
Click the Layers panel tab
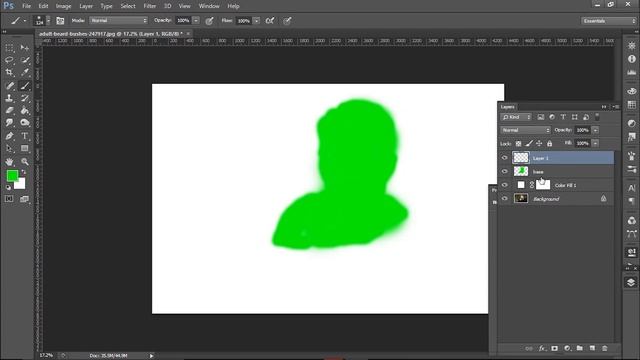click(x=508, y=107)
